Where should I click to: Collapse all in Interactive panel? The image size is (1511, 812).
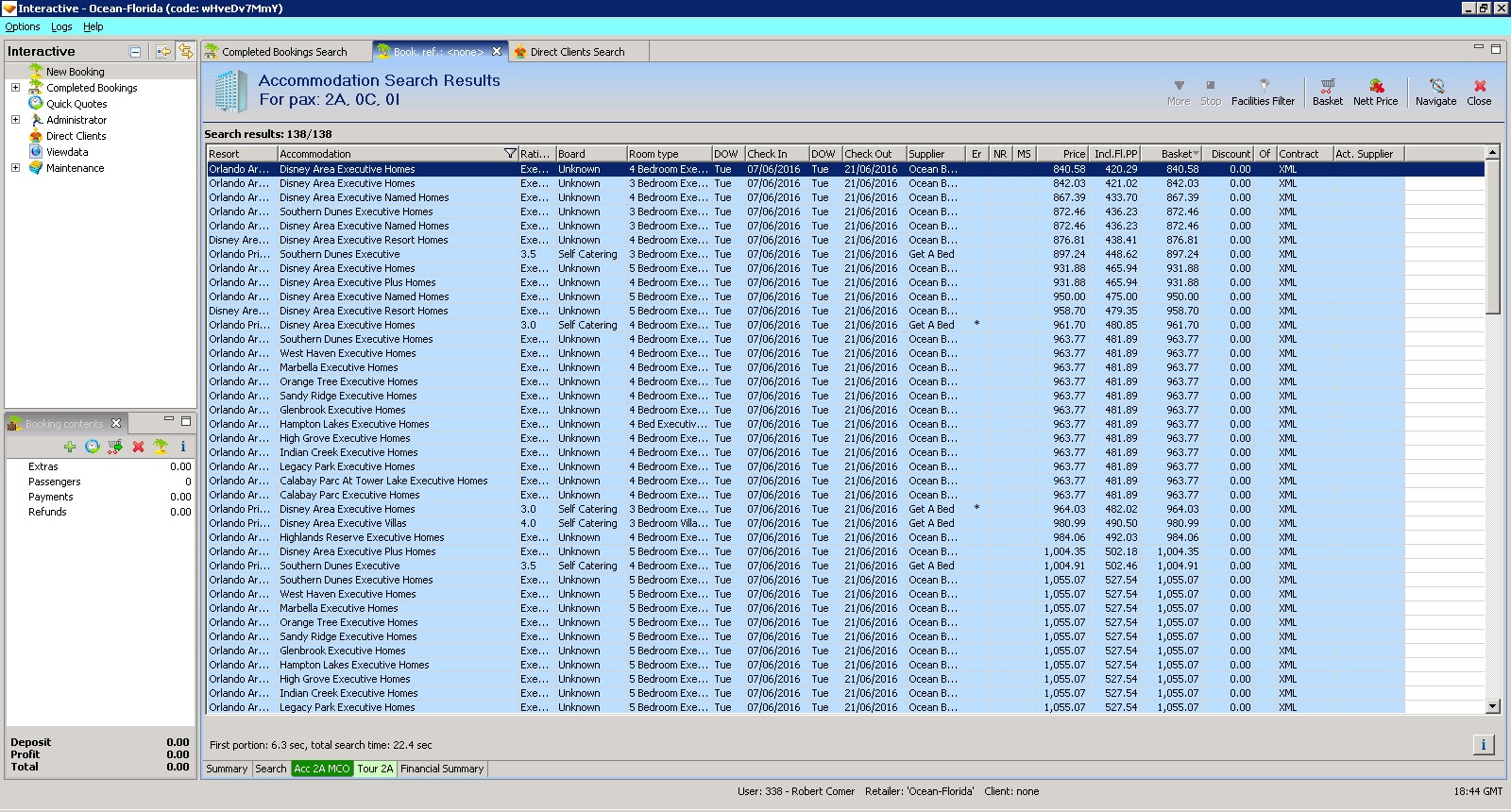pos(135,52)
